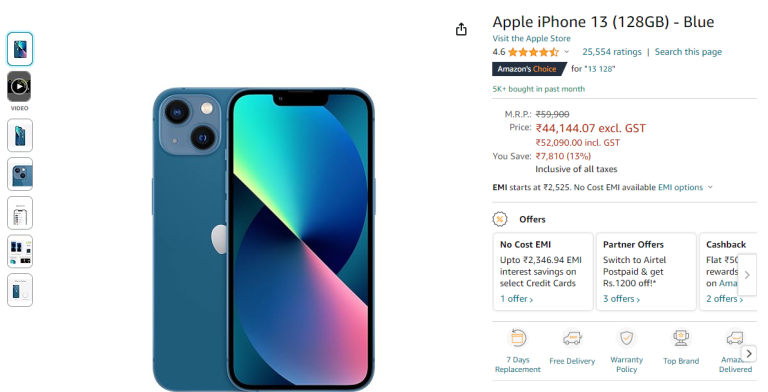View 3 offers under Partner Offers
768x392 pixels.
coord(621,298)
